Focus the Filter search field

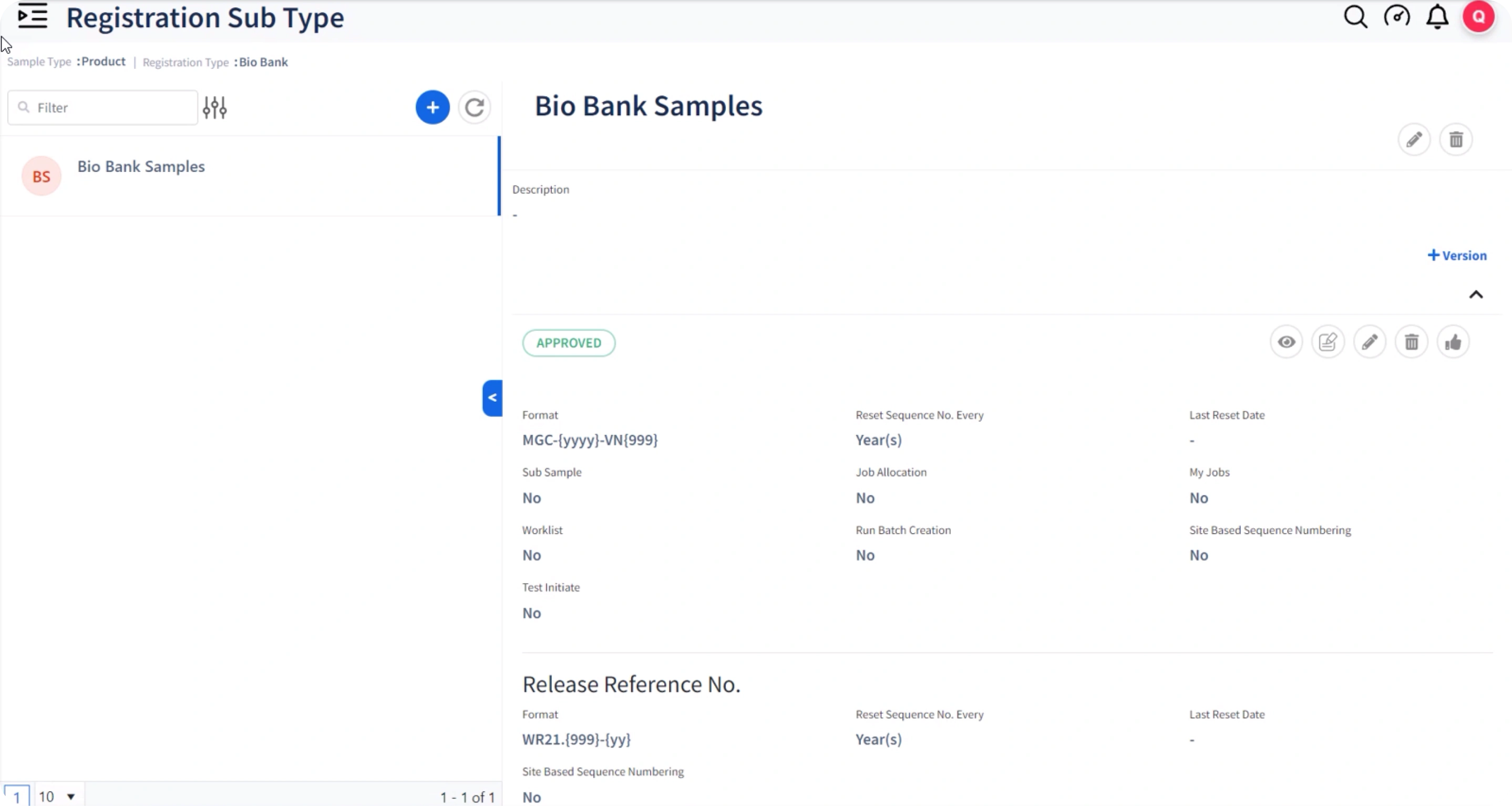click(x=102, y=107)
